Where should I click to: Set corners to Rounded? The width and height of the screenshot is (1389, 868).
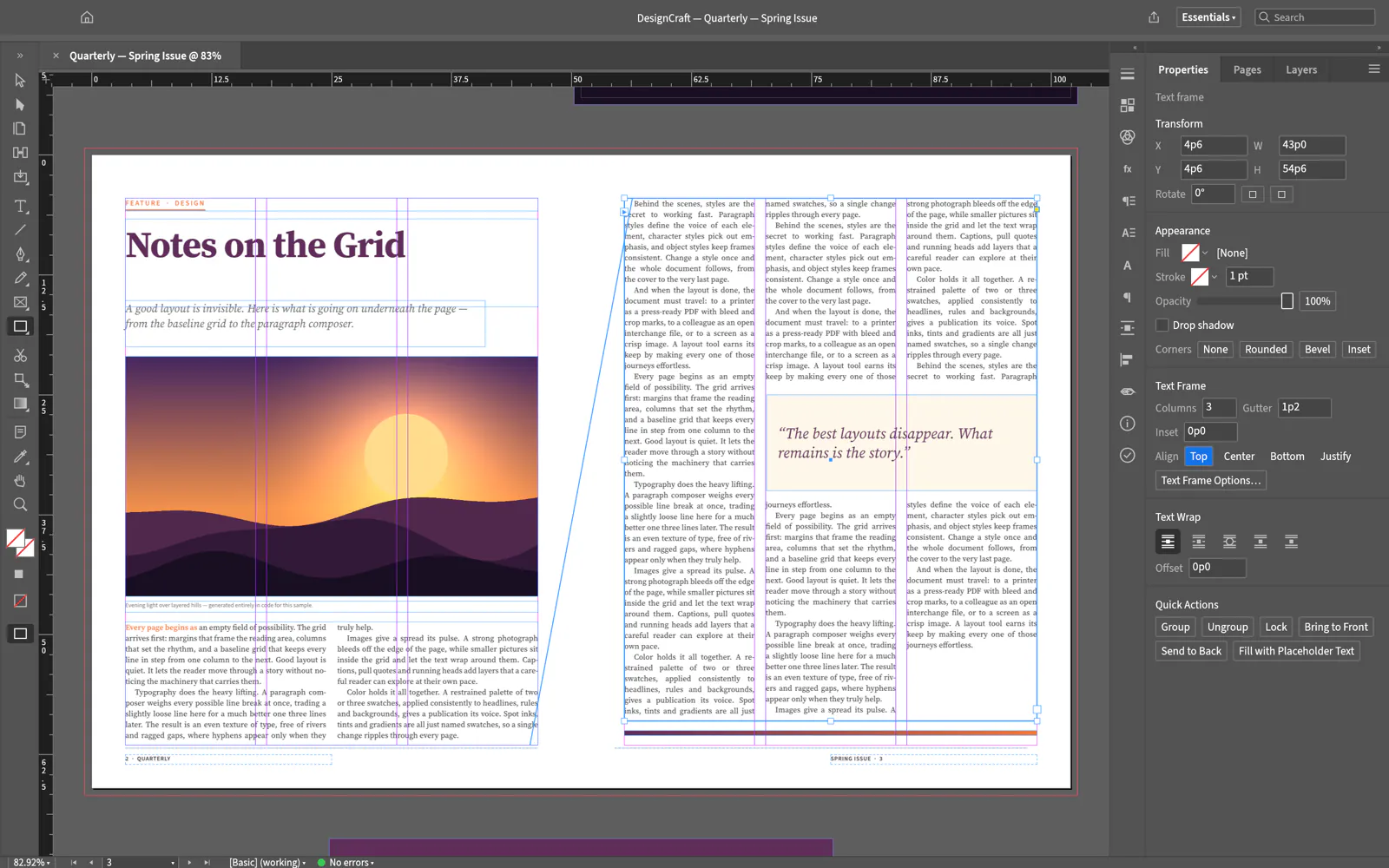point(1266,350)
